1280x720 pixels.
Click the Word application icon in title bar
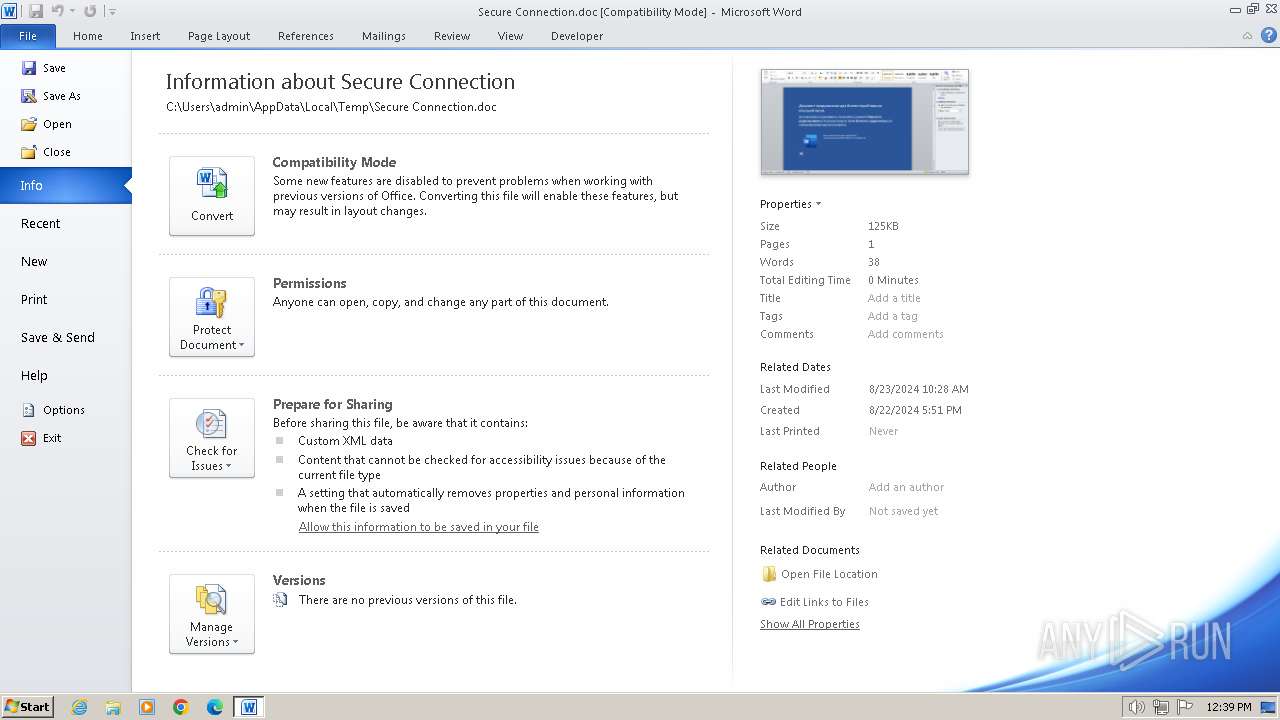[x=10, y=11]
